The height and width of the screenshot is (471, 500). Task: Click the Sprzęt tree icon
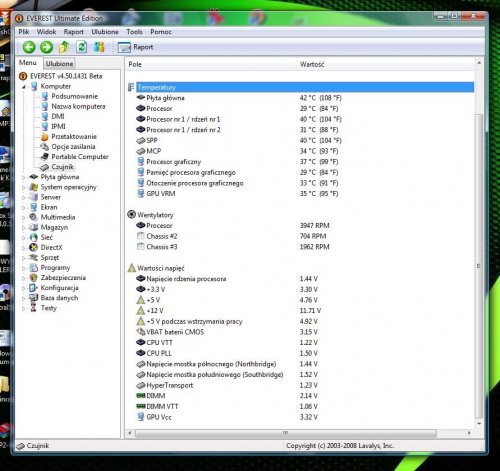[x=33, y=257]
